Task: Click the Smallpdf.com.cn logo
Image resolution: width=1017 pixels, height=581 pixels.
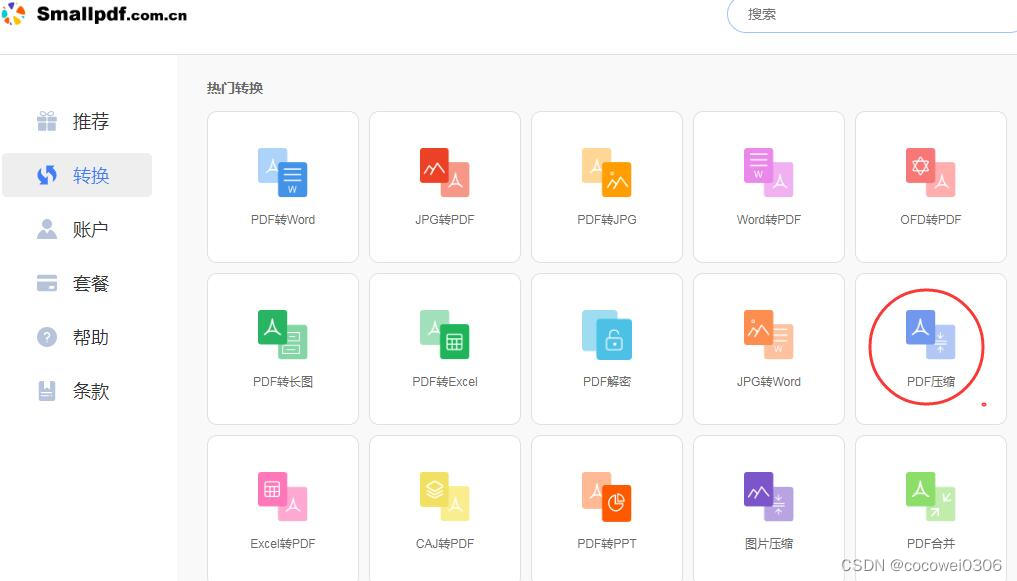Action: (95, 14)
